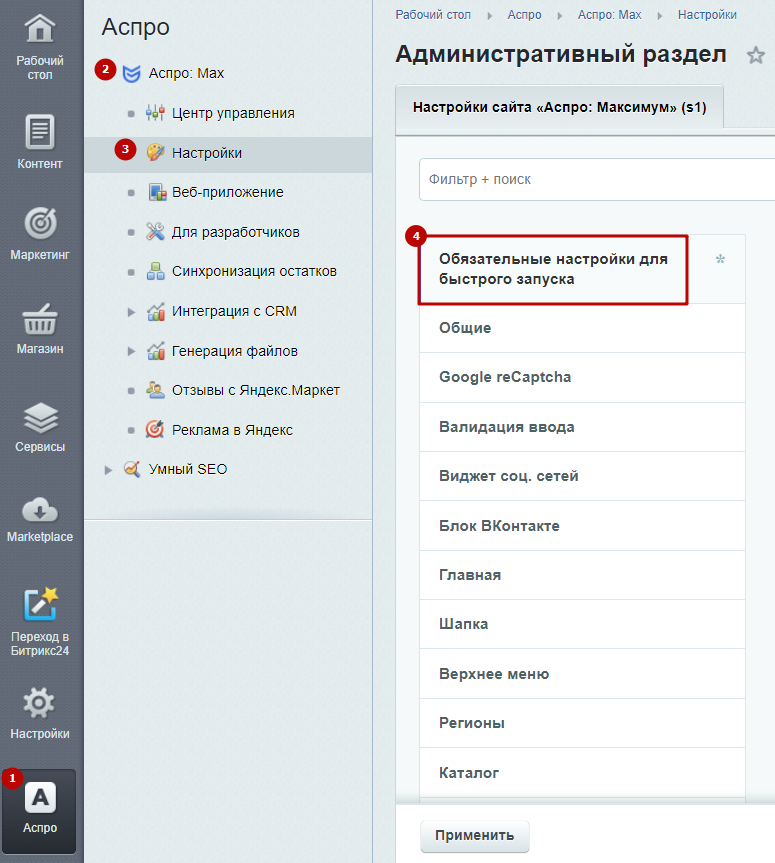Open the Рабочий стол house icon
Viewport: 775px width, 863px height.
tap(40, 28)
